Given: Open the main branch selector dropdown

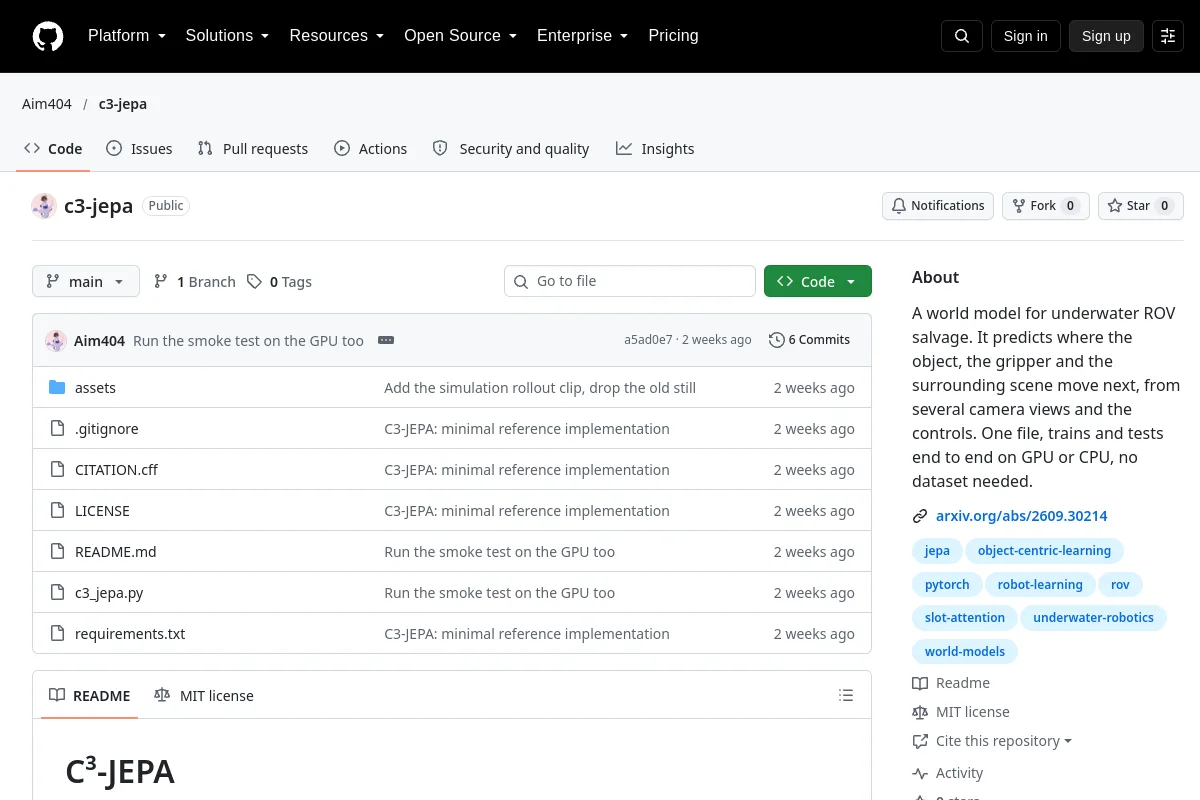Looking at the screenshot, I should [x=86, y=281].
